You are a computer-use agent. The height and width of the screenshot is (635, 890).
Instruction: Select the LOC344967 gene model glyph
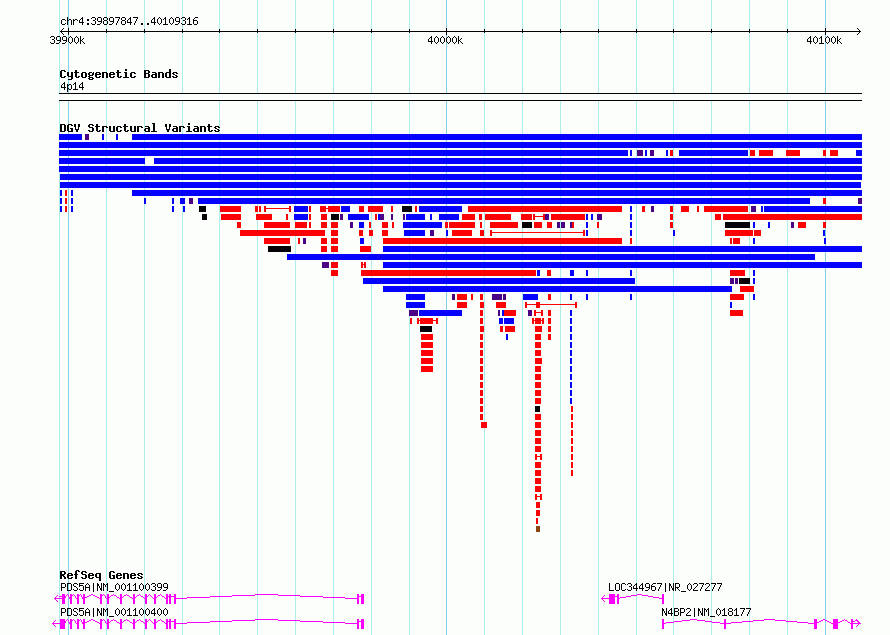[632, 599]
